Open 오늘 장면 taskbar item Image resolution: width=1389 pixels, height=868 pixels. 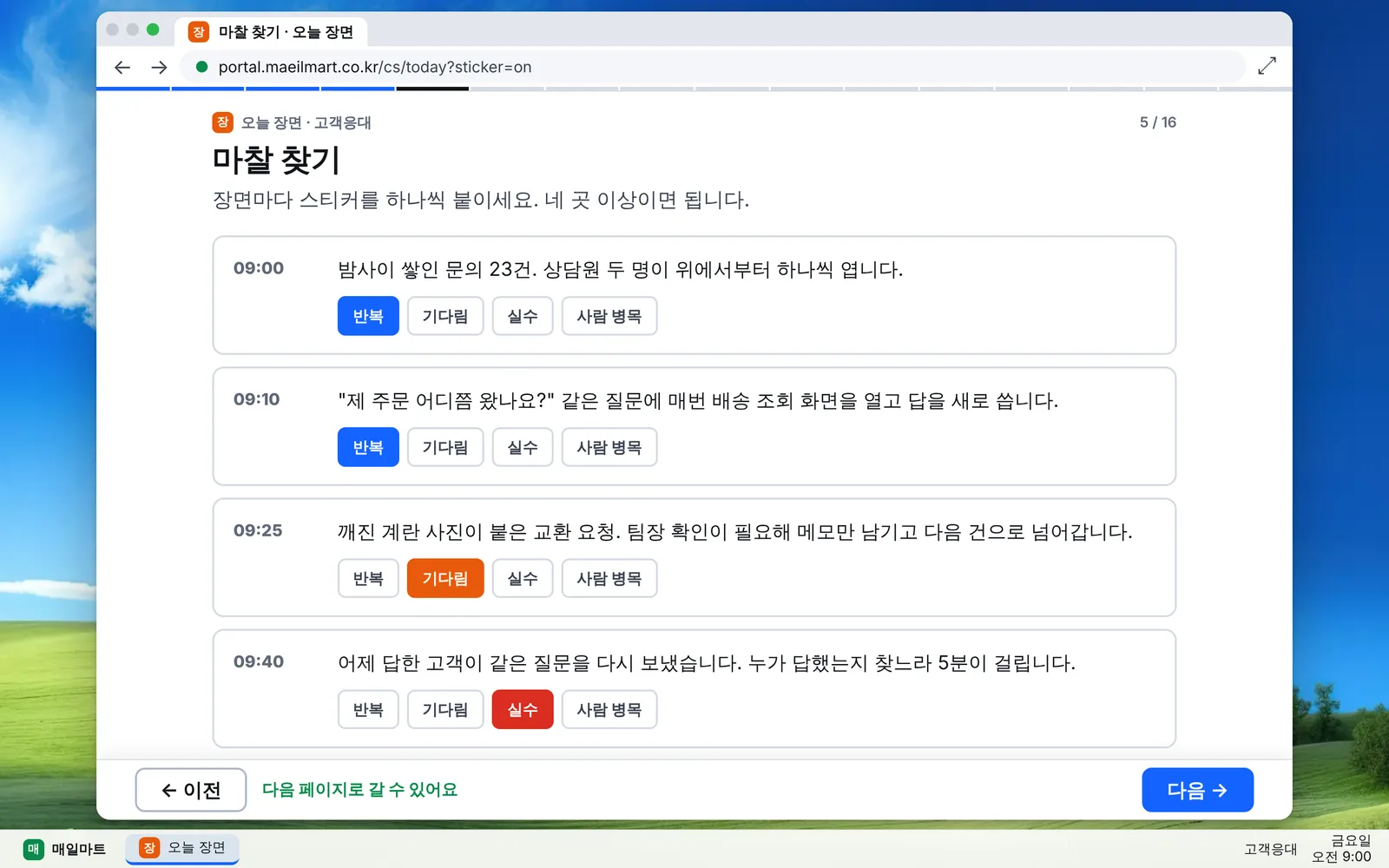182,847
